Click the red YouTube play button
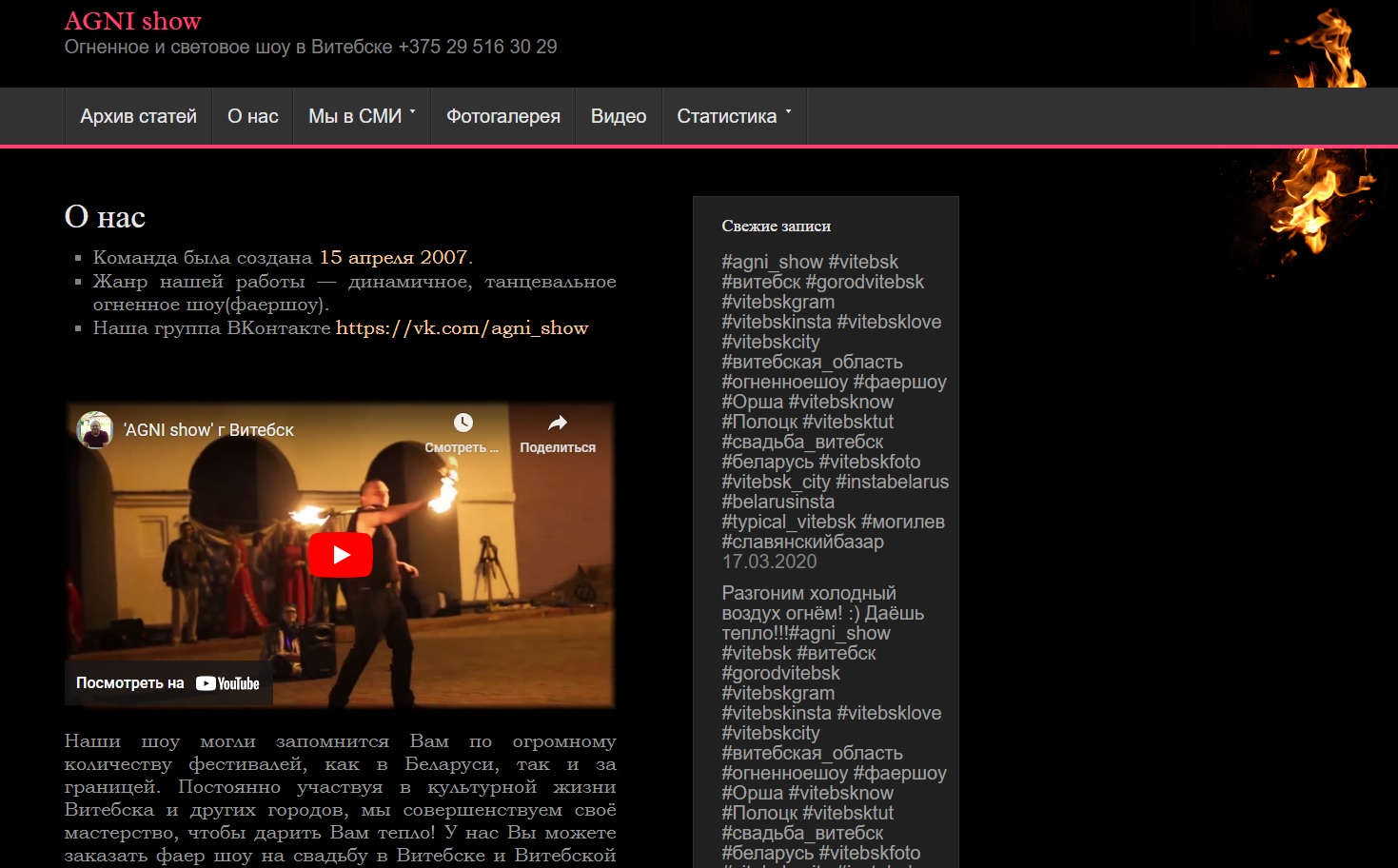 coord(340,555)
